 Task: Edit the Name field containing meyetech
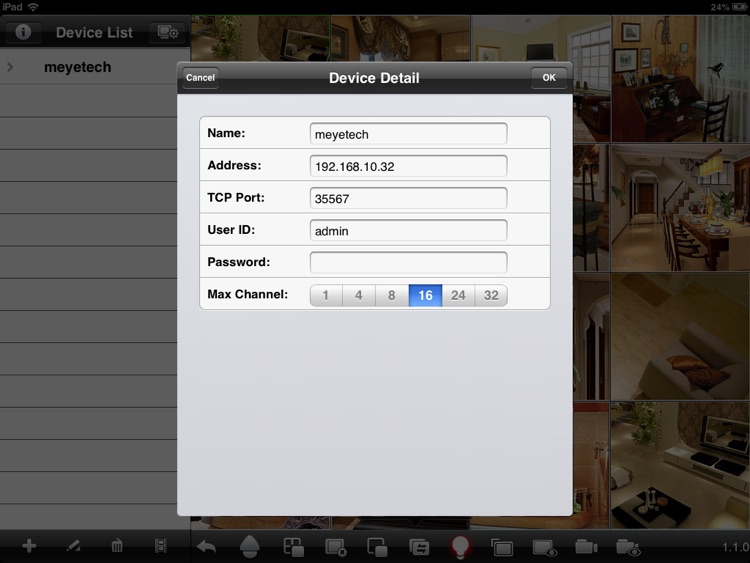click(408, 134)
